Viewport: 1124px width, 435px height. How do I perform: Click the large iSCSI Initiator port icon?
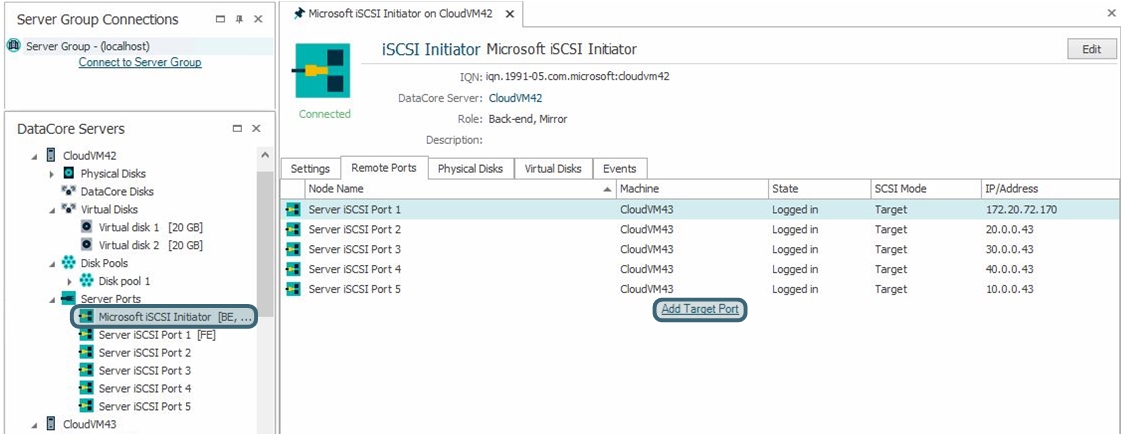pos(324,71)
